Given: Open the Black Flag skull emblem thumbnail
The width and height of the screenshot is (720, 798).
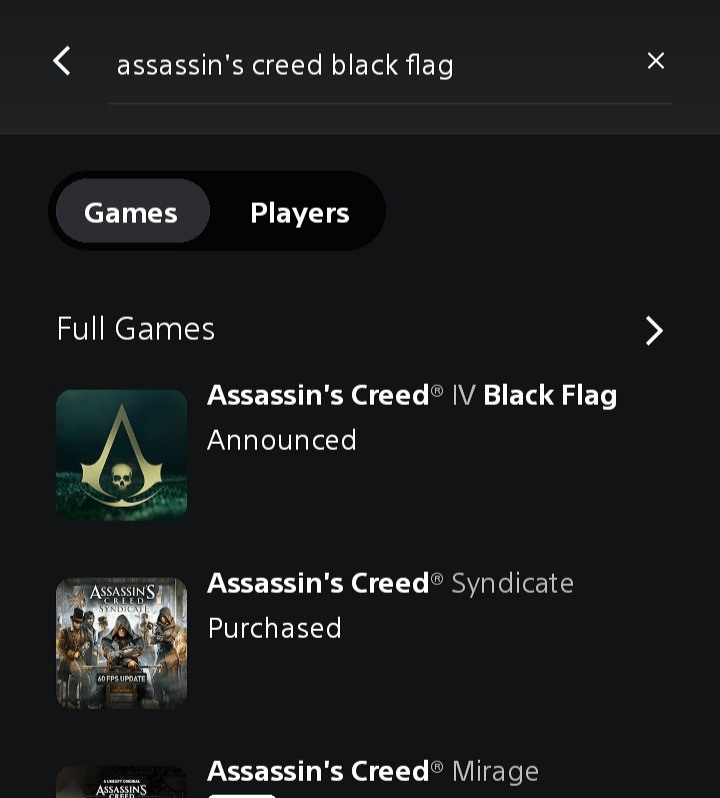Looking at the screenshot, I should 121,454.
